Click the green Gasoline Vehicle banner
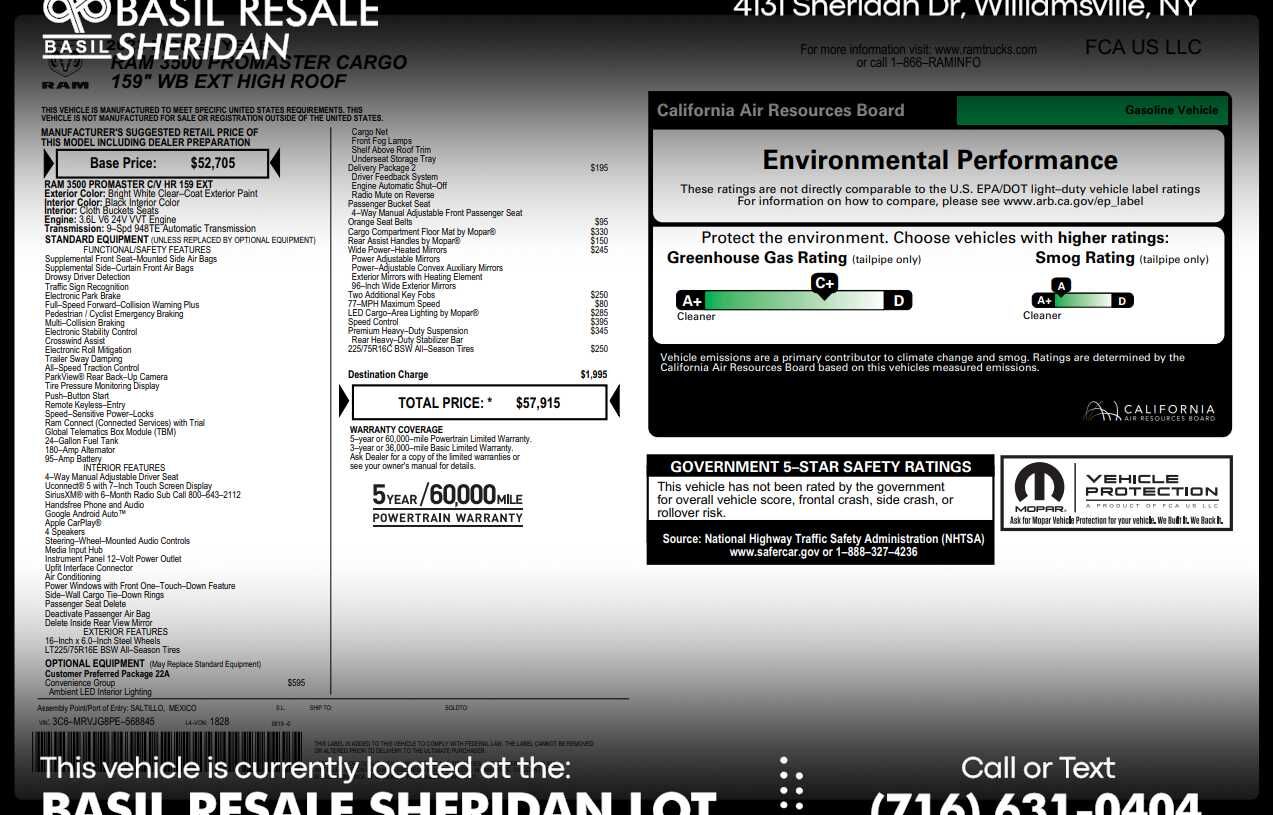The height and width of the screenshot is (815, 1273). point(1092,110)
